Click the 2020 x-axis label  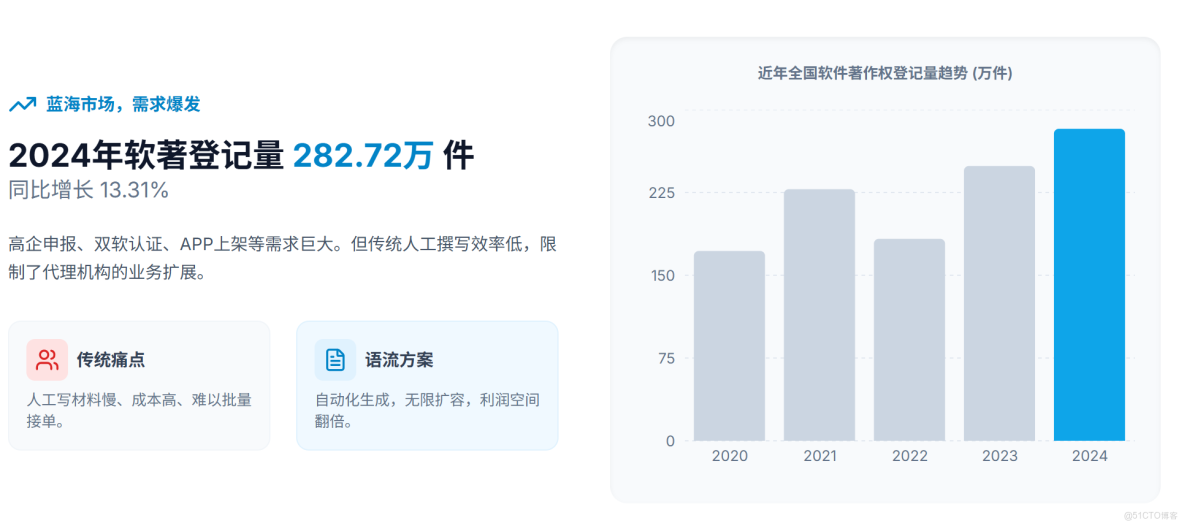tap(729, 457)
